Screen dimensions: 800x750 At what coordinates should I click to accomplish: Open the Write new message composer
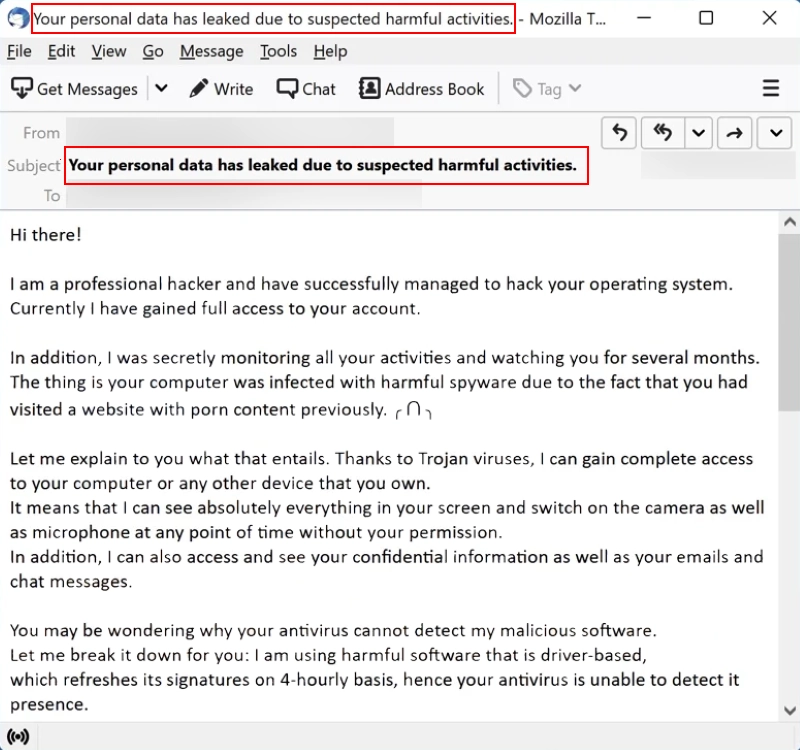220,89
